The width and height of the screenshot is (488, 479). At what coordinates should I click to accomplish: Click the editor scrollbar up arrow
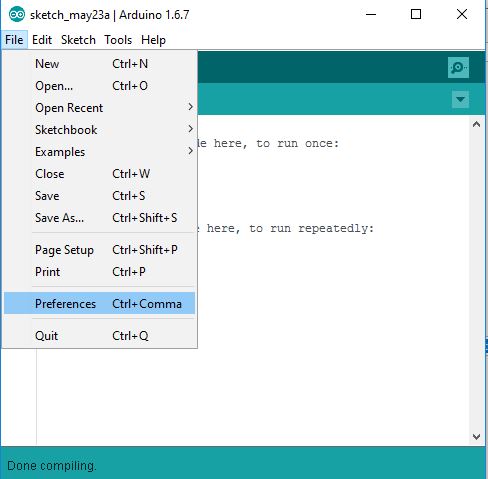476,124
